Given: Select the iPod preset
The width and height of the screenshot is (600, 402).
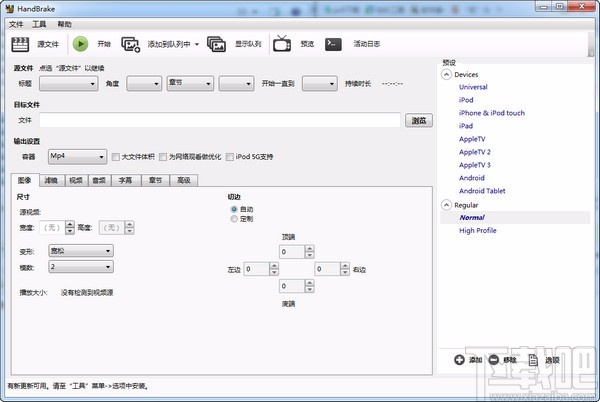Looking at the screenshot, I should [466, 100].
